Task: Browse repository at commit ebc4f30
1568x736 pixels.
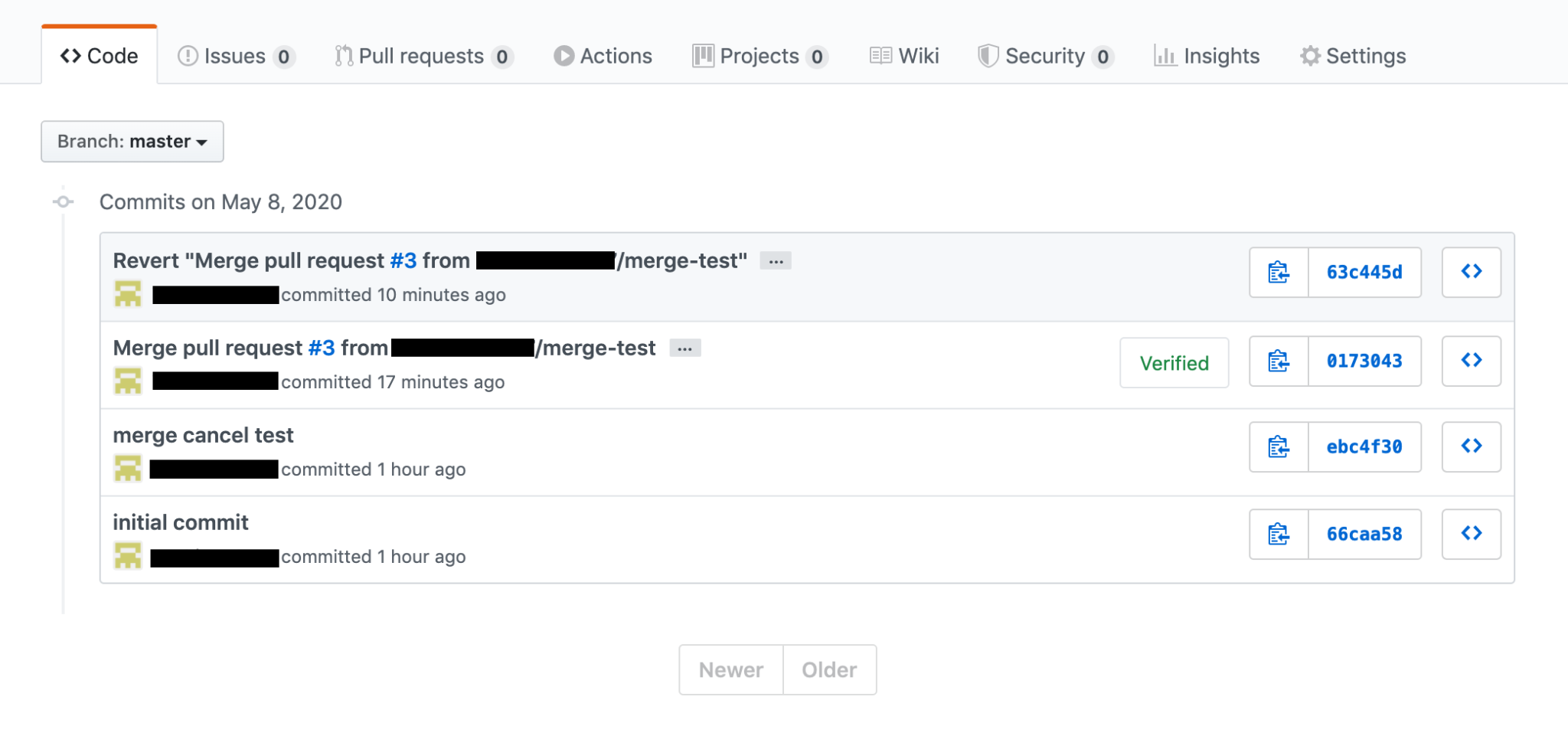Action: tap(1471, 447)
